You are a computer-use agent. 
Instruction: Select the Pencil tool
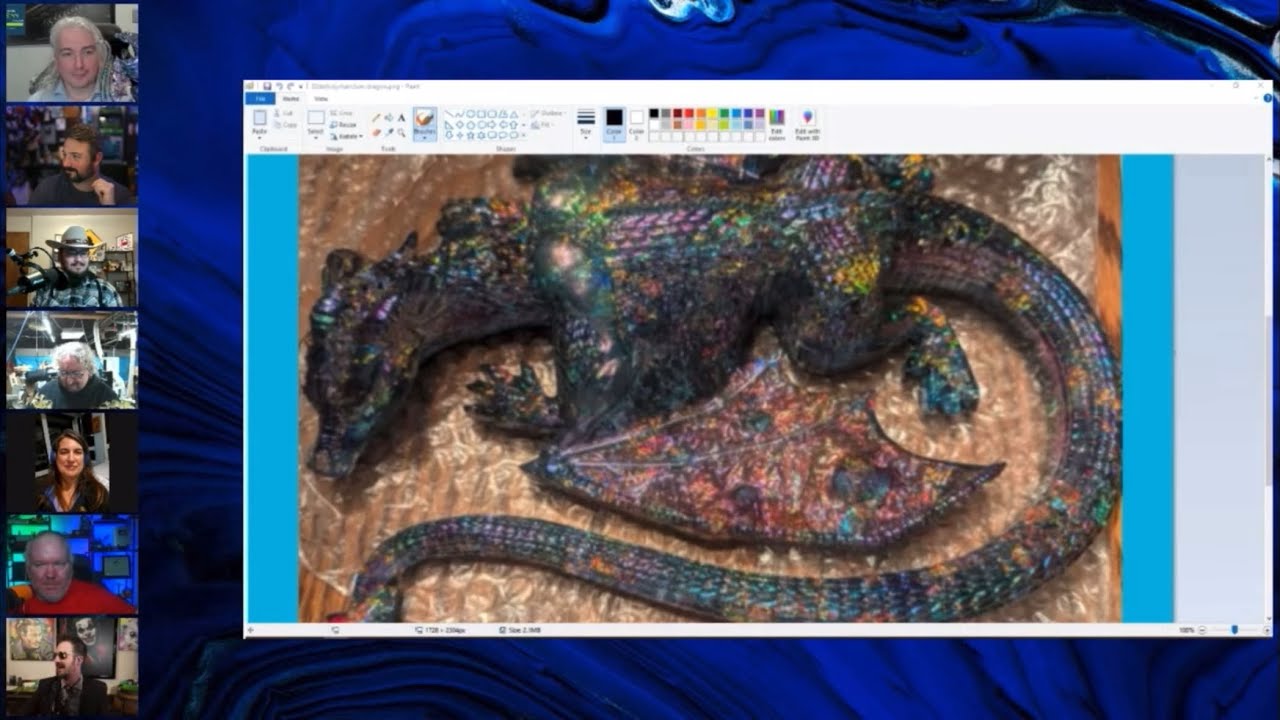click(376, 118)
